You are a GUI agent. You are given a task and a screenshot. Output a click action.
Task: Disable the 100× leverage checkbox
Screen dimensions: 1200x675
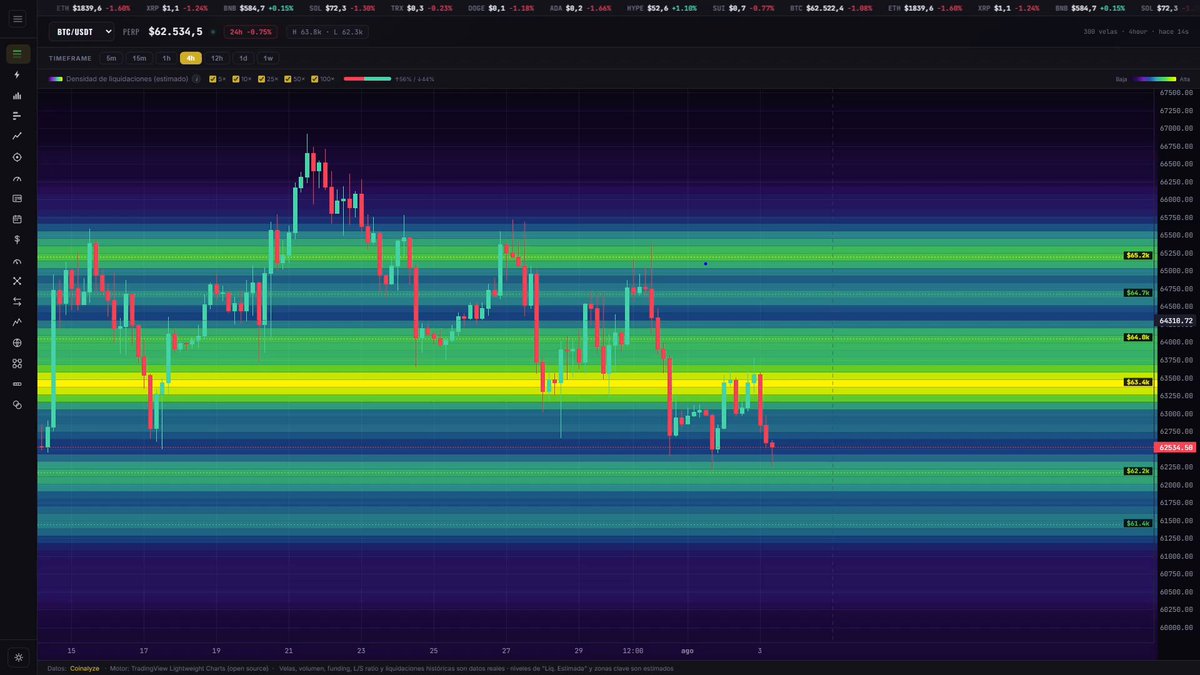coord(315,78)
